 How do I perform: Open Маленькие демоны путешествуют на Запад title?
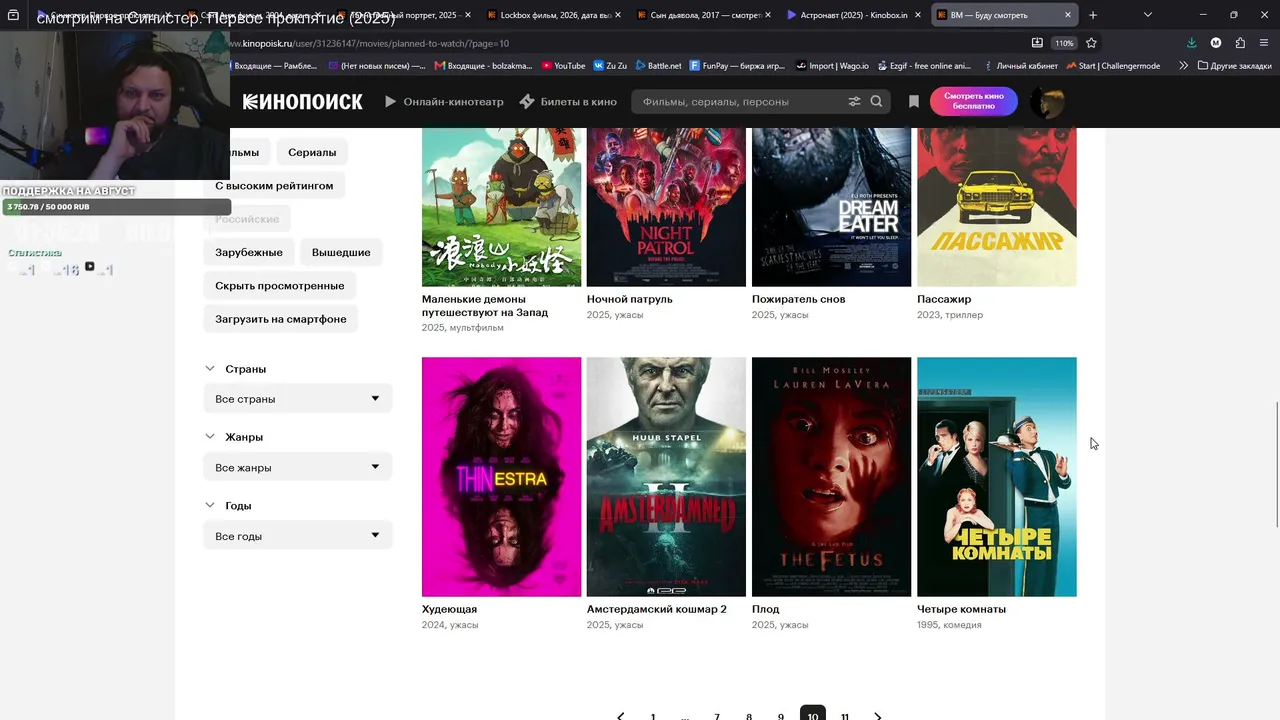(x=486, y=306)
